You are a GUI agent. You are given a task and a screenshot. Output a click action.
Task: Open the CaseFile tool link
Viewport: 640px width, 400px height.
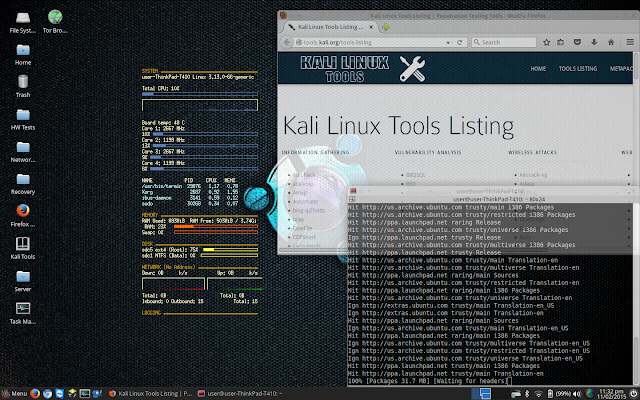[302, 228]
